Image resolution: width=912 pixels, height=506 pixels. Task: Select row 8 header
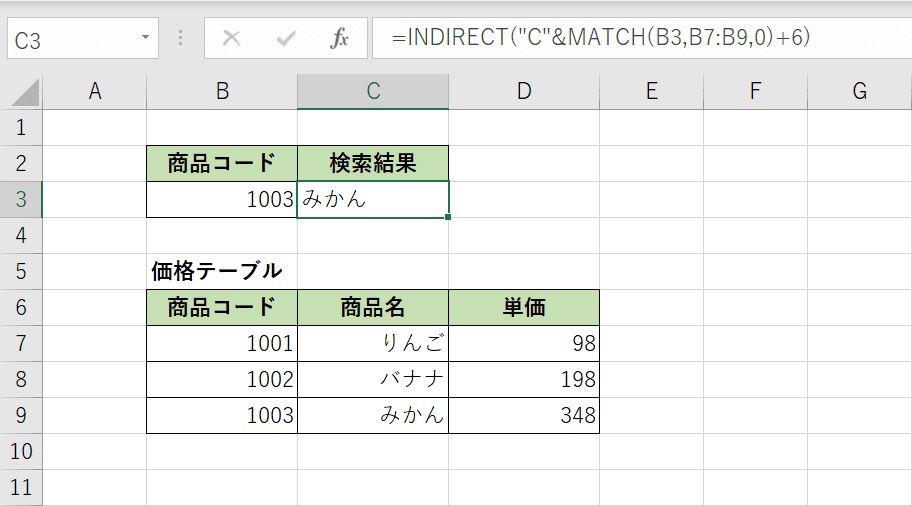point(21,380)
